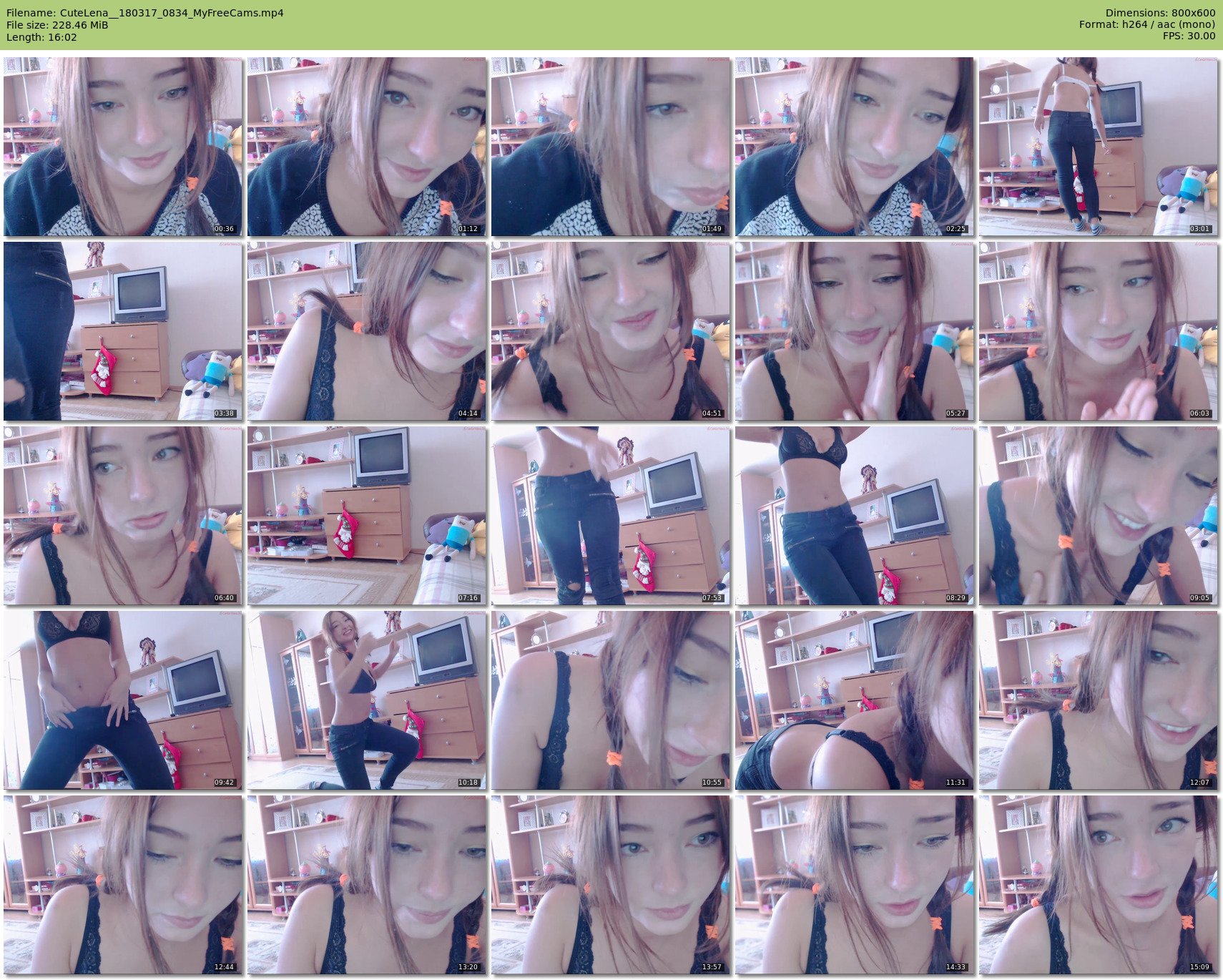Choose the 09:05 thumbnail
The height and width of the screenshot is (980, 1223).
pos(1099,516)
